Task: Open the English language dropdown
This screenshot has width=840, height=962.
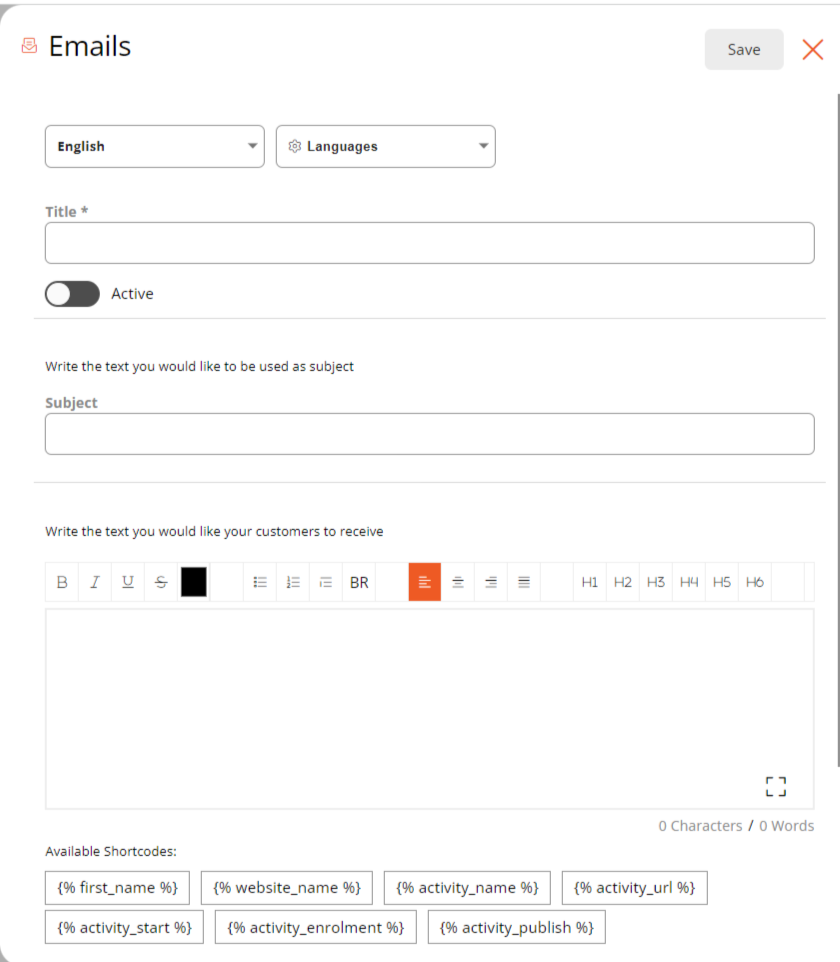Action: coord(155,147)
